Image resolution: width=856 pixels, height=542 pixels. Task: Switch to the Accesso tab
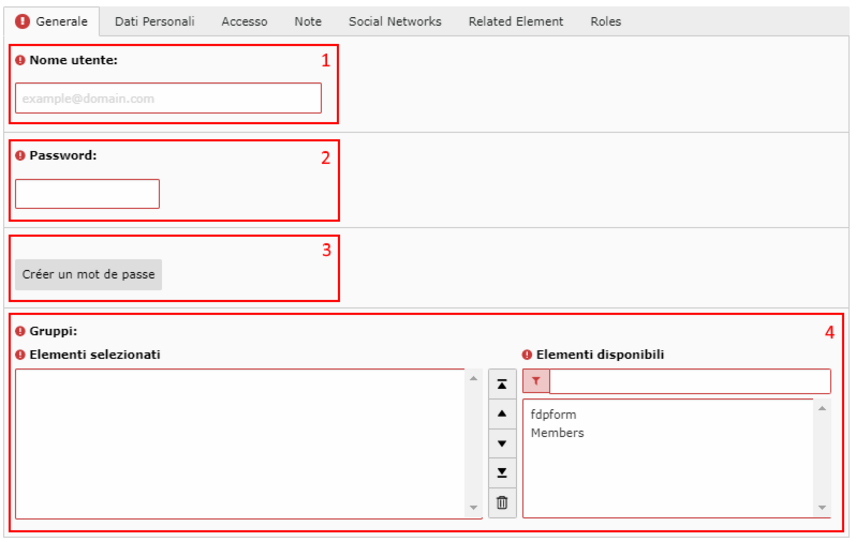coord(244,21)
